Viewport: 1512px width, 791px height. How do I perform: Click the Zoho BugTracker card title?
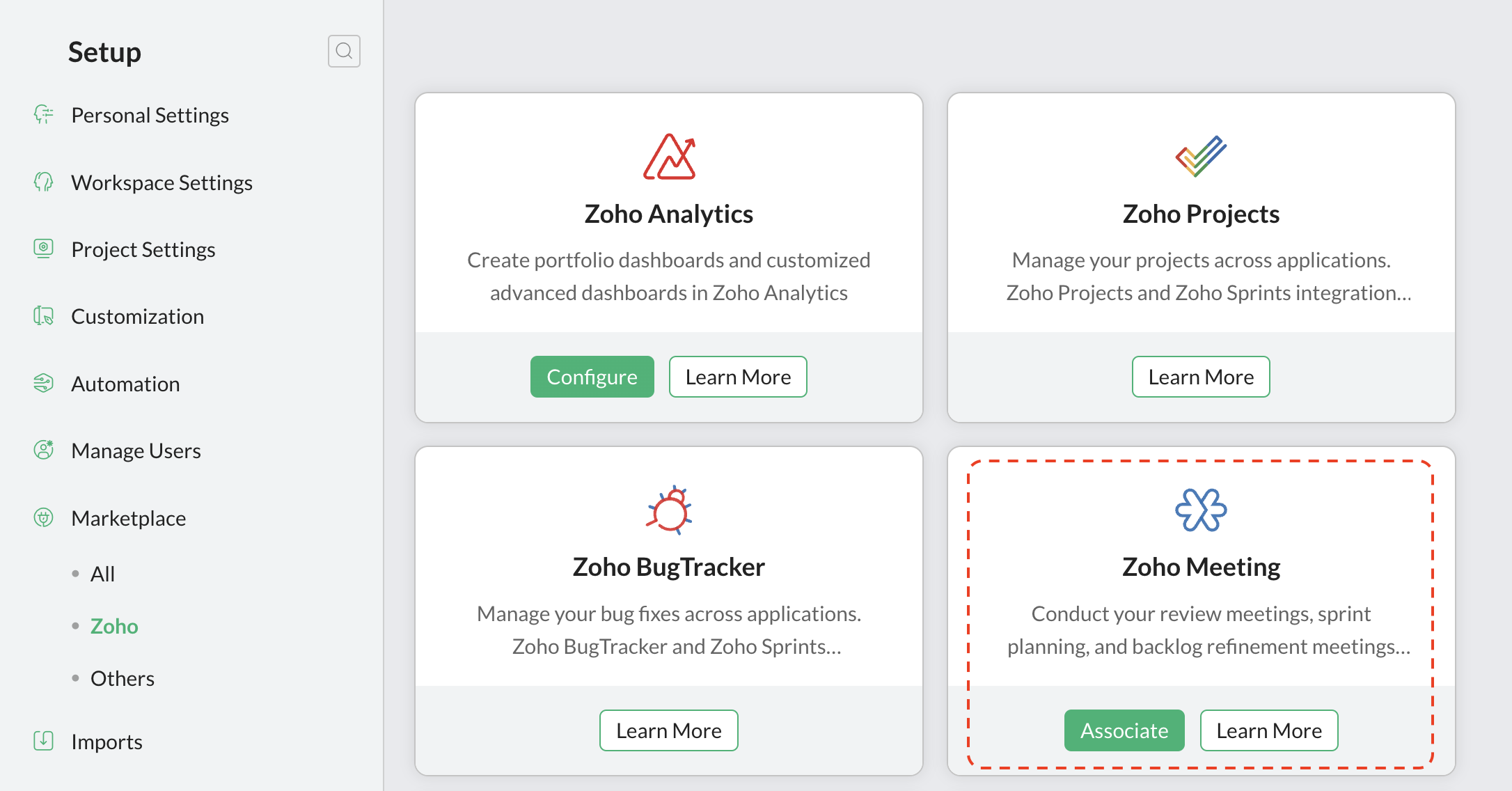[x=669, y=567]
